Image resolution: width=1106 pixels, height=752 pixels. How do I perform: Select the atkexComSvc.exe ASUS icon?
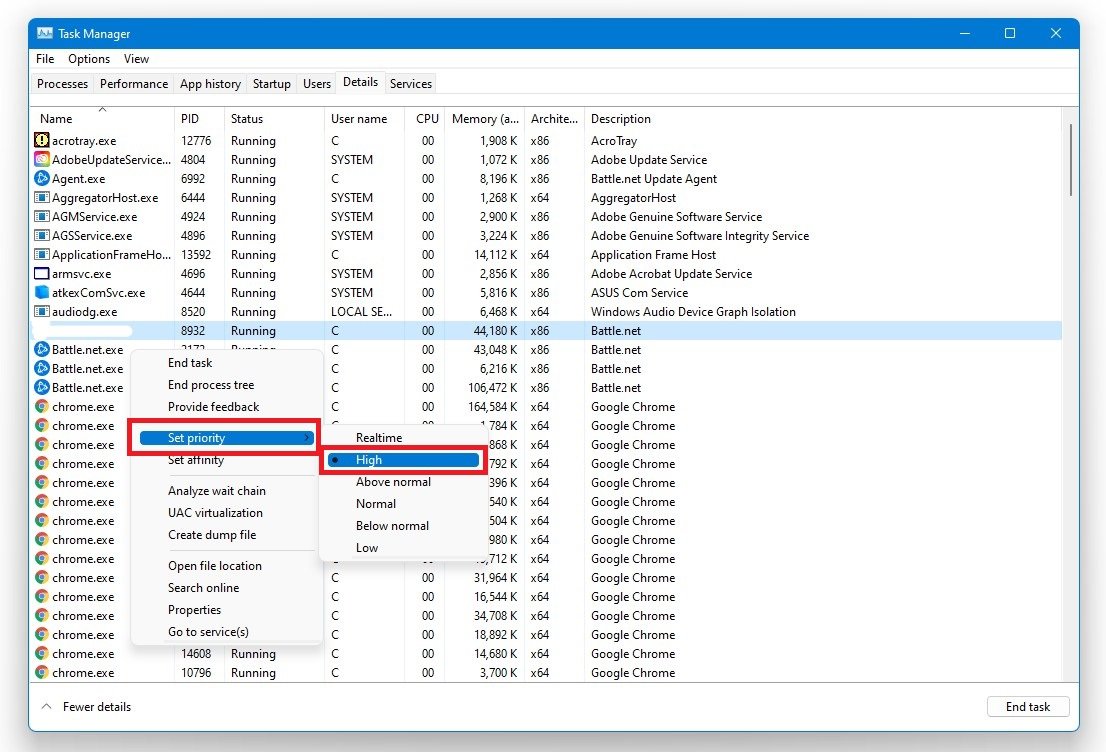[x=42, y=293]
